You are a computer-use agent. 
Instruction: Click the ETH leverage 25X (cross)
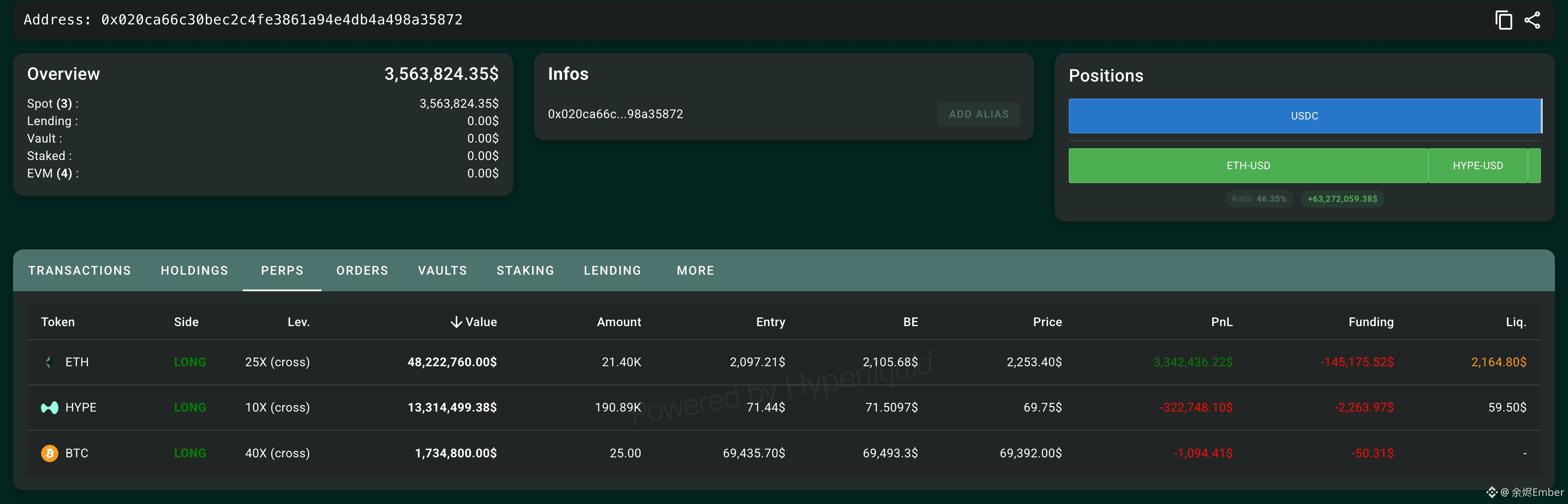278,362
